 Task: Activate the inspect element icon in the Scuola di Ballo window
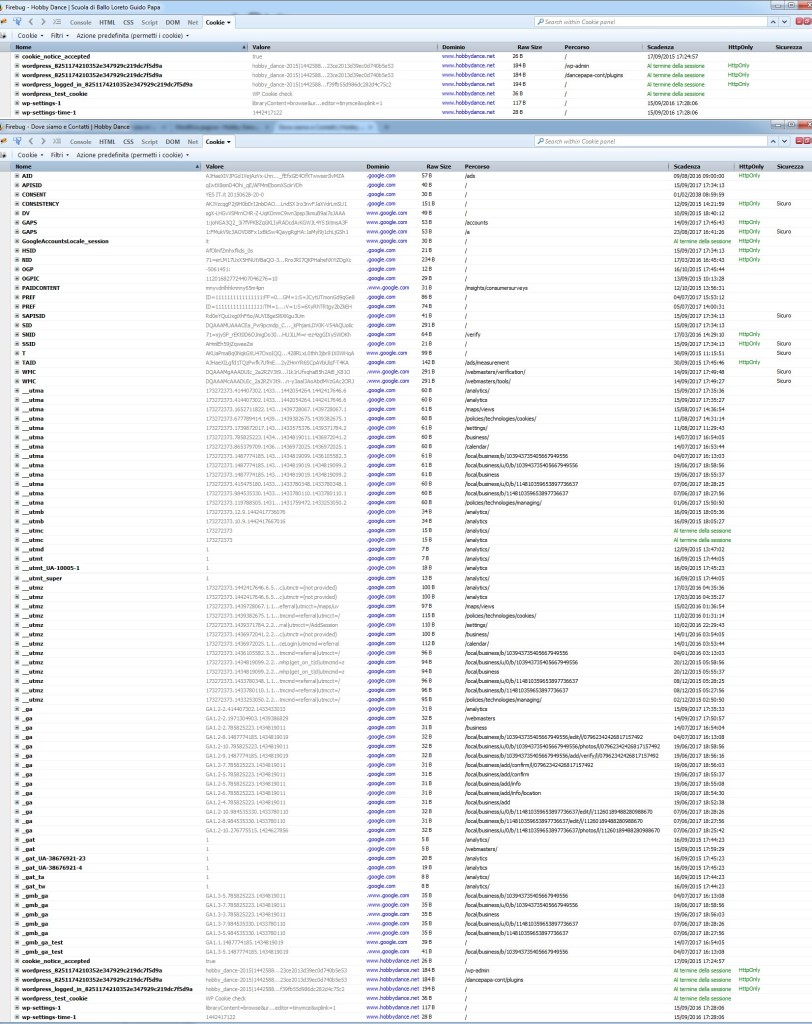[x=17, y=22]
